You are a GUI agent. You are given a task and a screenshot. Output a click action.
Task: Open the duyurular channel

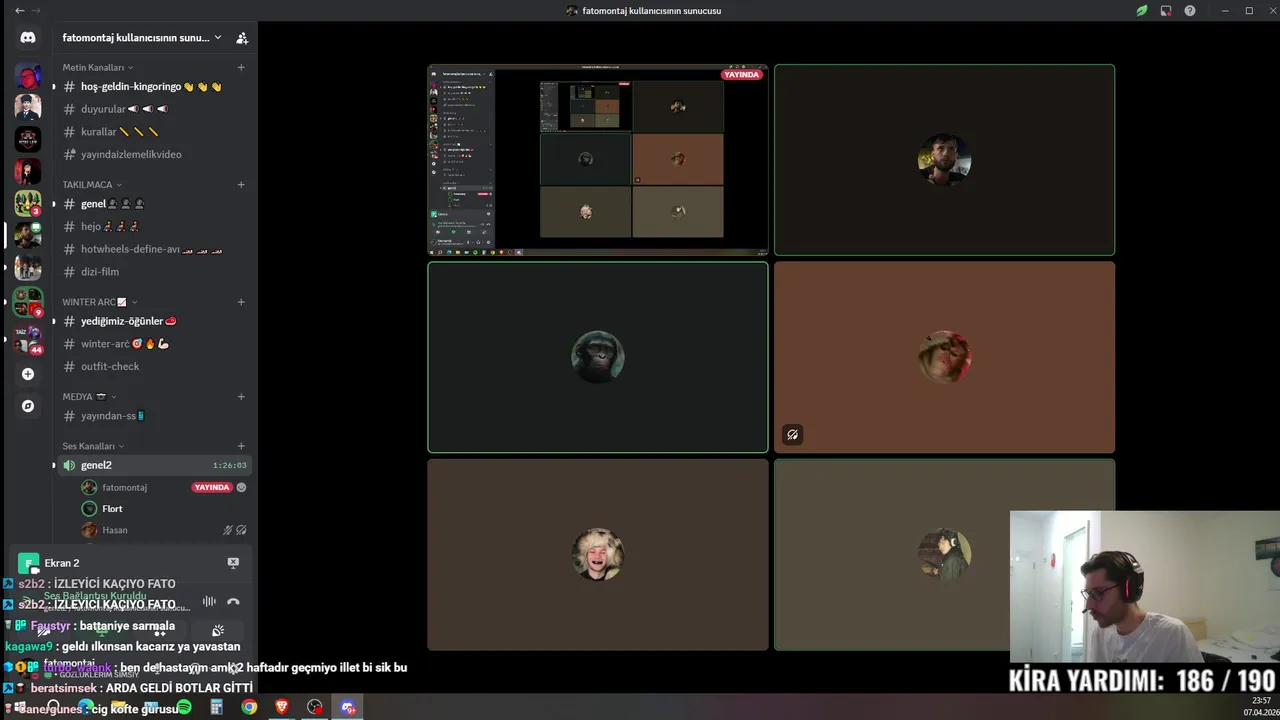(x=154, y=109)
